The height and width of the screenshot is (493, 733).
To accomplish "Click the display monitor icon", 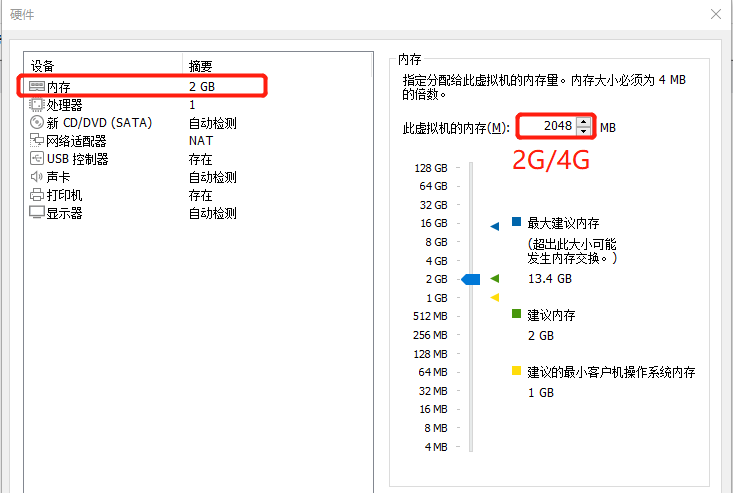I will pos(36,213).
